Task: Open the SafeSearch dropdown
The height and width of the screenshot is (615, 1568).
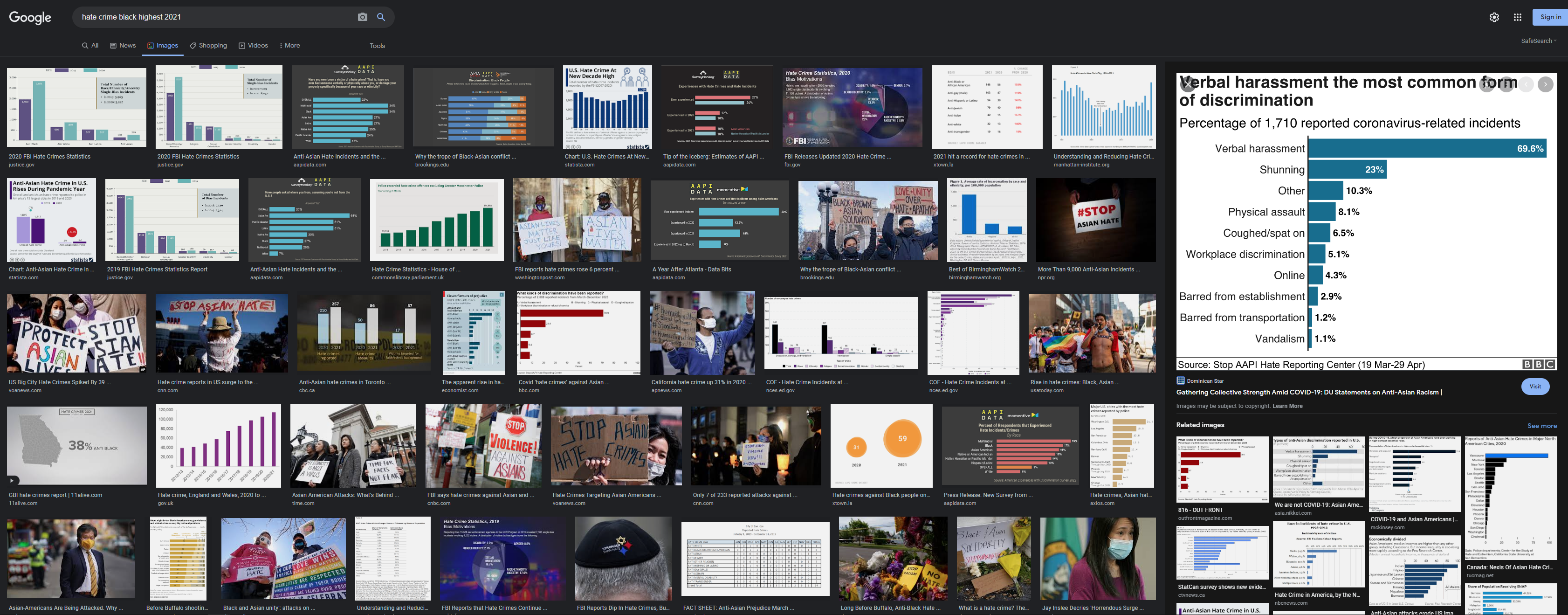Action: pos(1539,41)
